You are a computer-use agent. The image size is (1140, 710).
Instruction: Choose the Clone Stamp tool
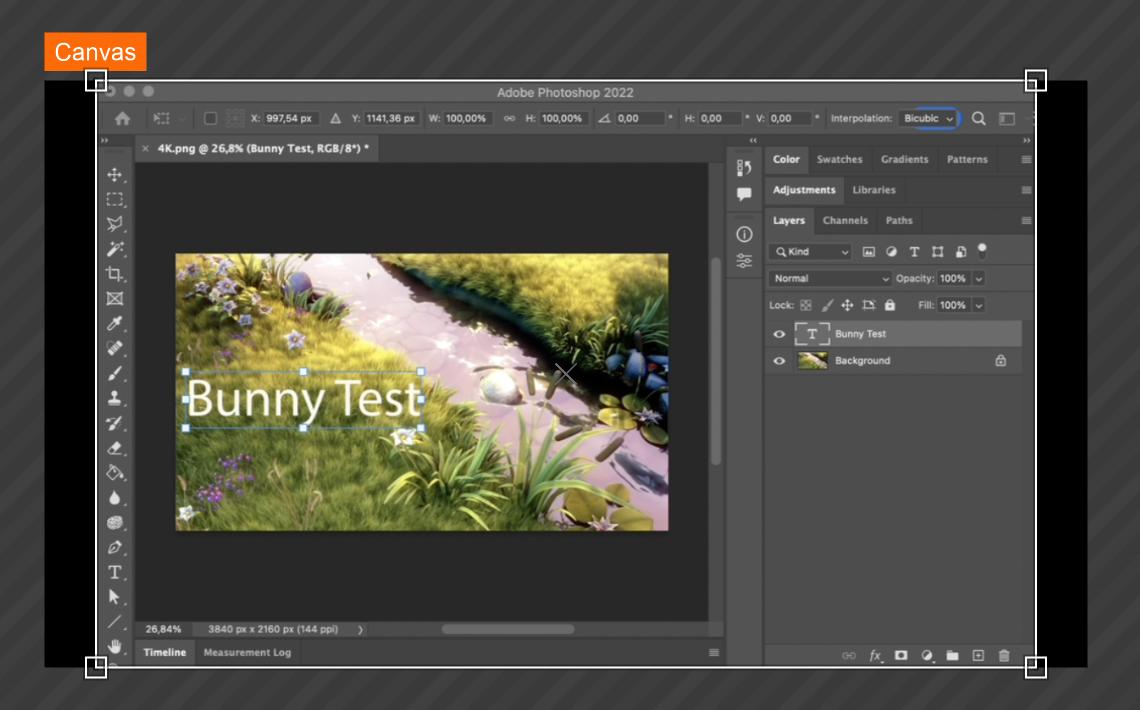click(x=115, y=398)
